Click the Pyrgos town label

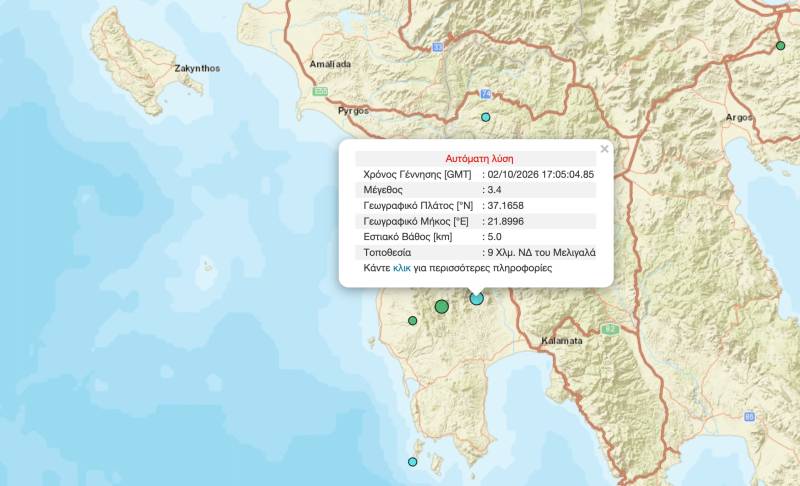point(353,111)
